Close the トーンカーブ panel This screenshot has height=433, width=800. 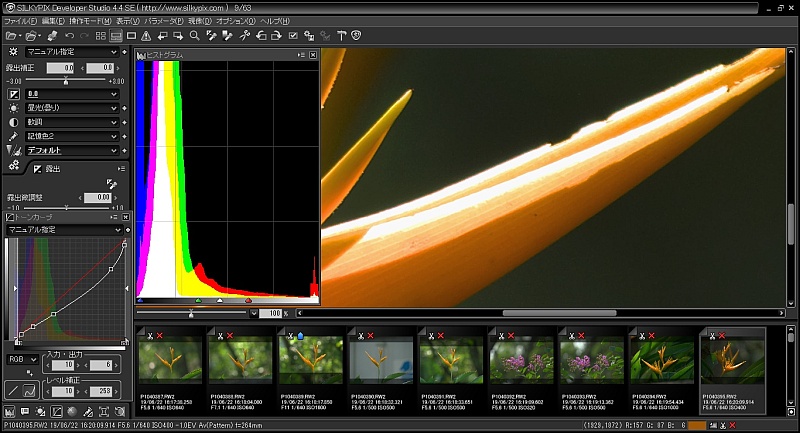point(124,216)
